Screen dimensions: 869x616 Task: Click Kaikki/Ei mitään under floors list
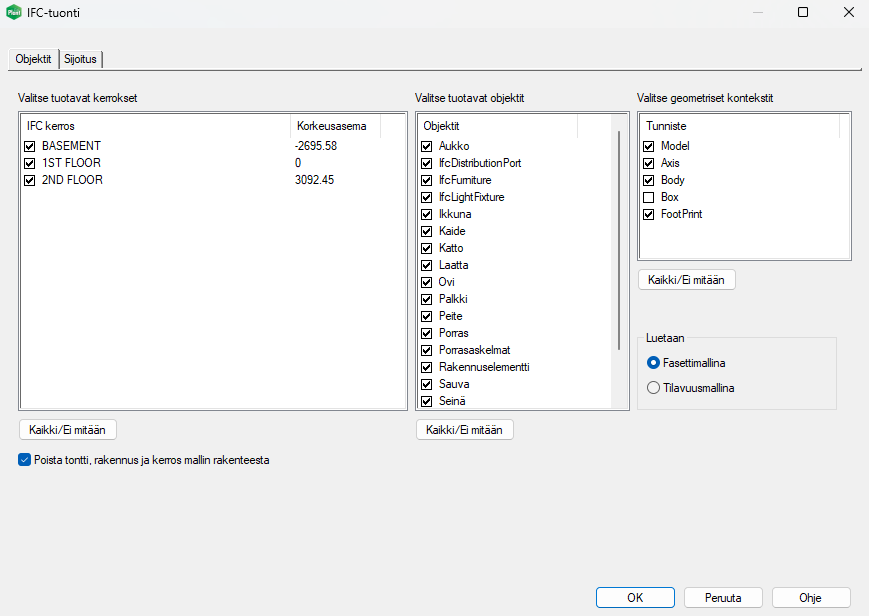click(x=68, y=429)
